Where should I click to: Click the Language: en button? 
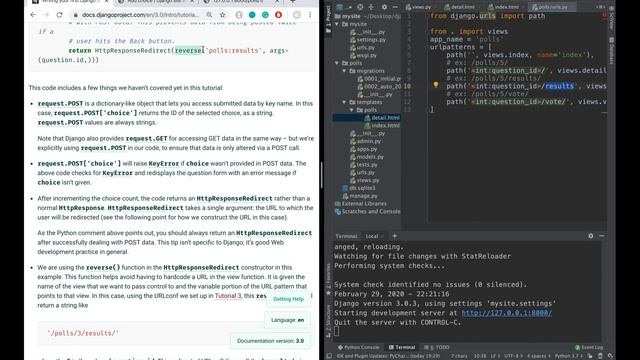tap(287, 320)
